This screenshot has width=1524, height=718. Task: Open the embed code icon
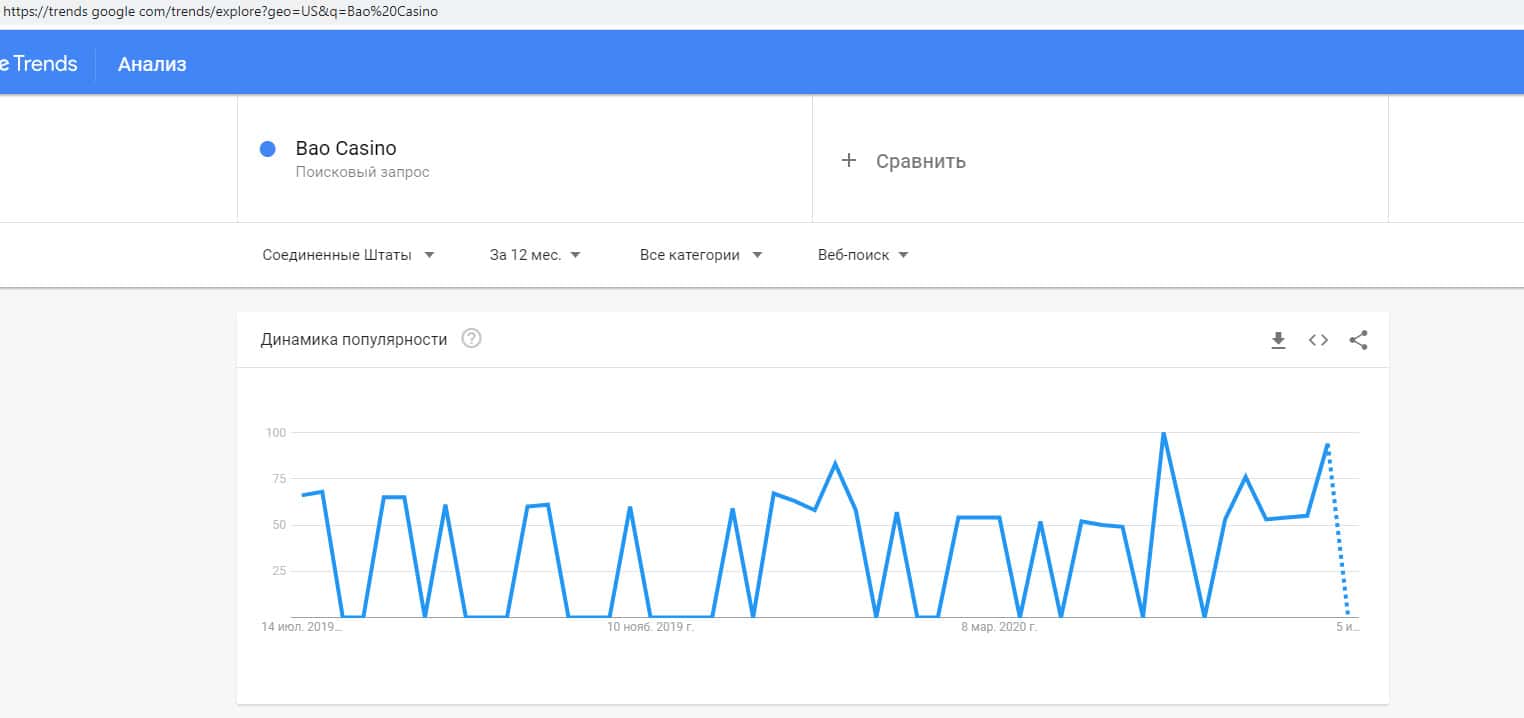pos(1318,340)
